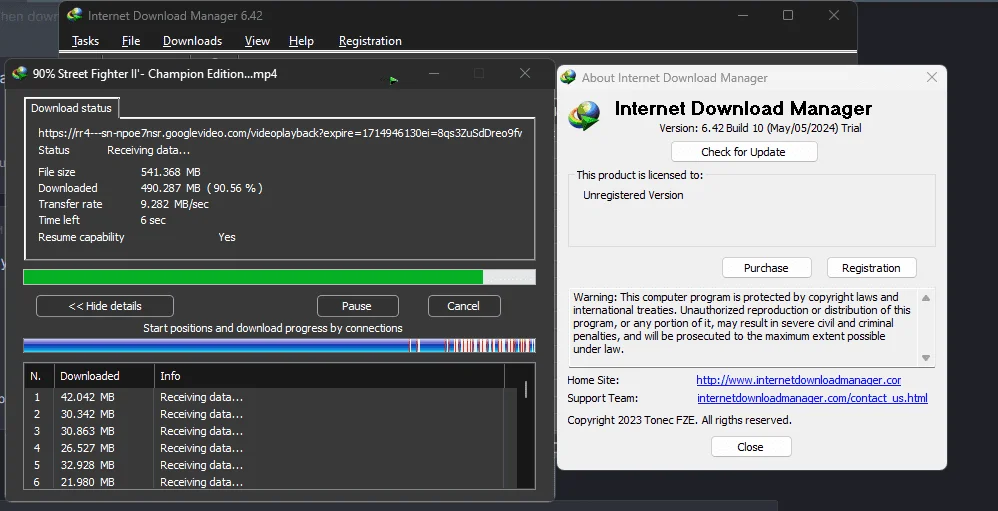This screenshot has width=998, height=511.
Task: Select the Download status tab
Action: pos(71,108)
